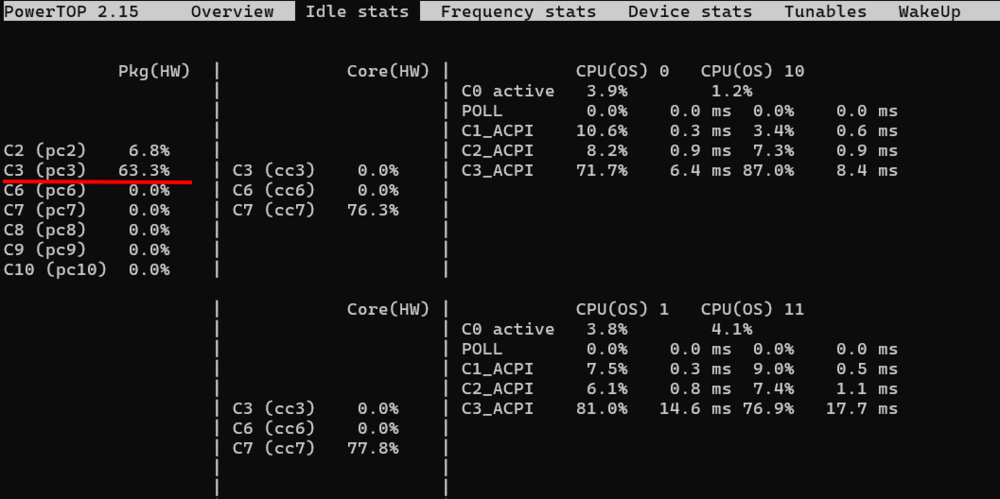
Task: Switch to the WakeUp tab
Action: (929, 11)
